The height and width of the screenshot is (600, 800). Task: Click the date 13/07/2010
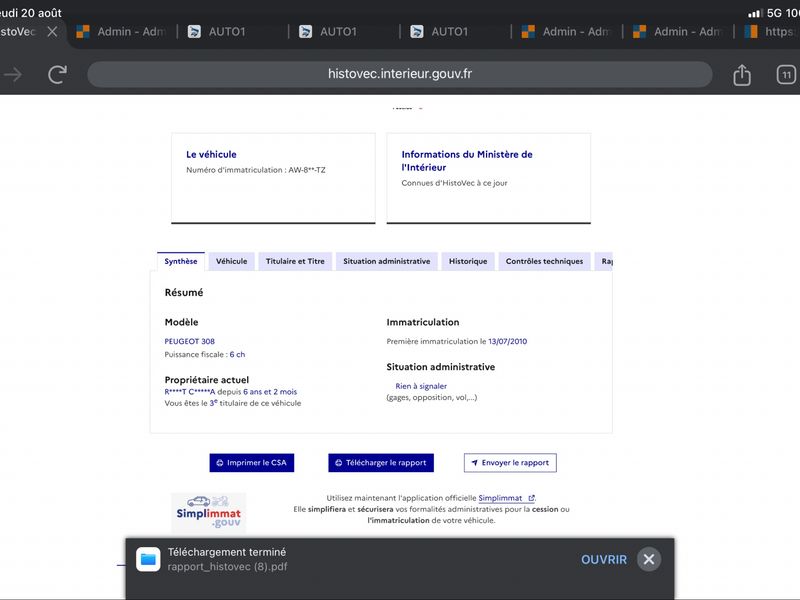point(508,341)
